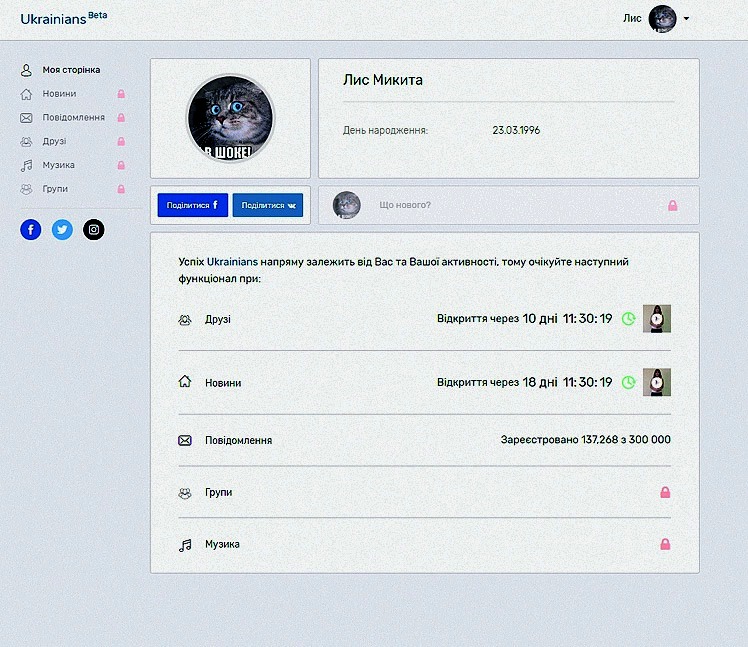The height and width of the screenshot is (647, 748).
Task: Click the Ukrainians Beta logo
Action: click(x=63, y=18)
